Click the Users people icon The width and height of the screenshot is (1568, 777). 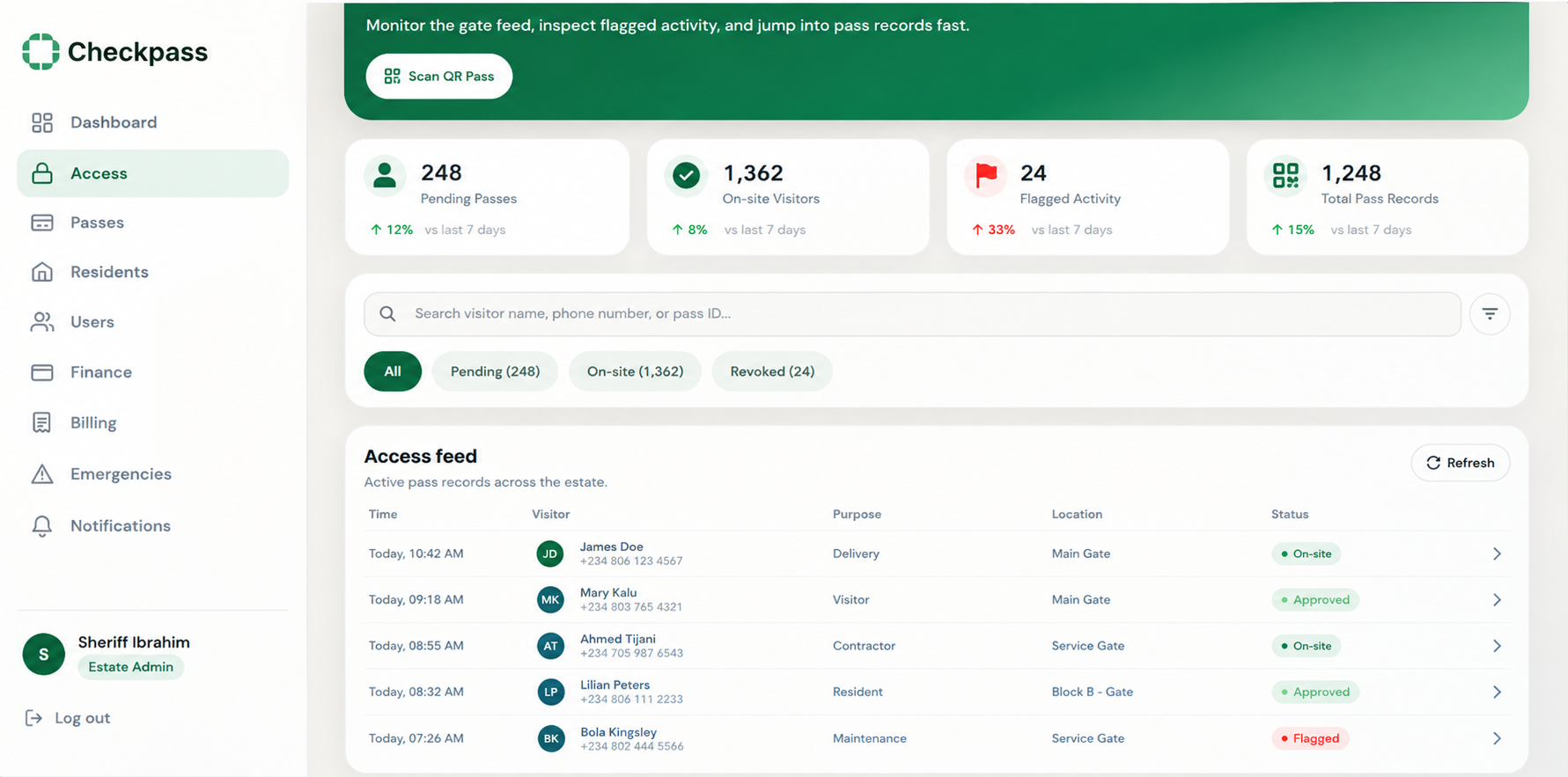(42, 322)
